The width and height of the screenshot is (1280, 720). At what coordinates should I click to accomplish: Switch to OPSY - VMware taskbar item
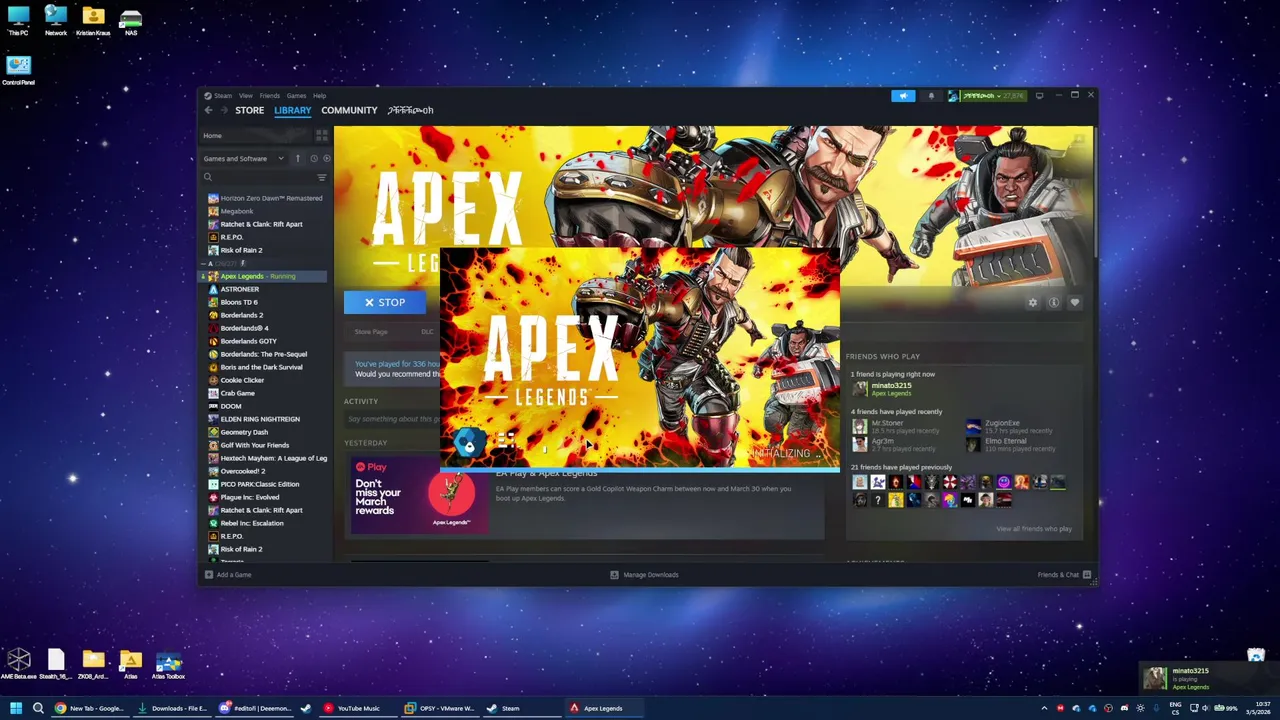pos(439,708)
